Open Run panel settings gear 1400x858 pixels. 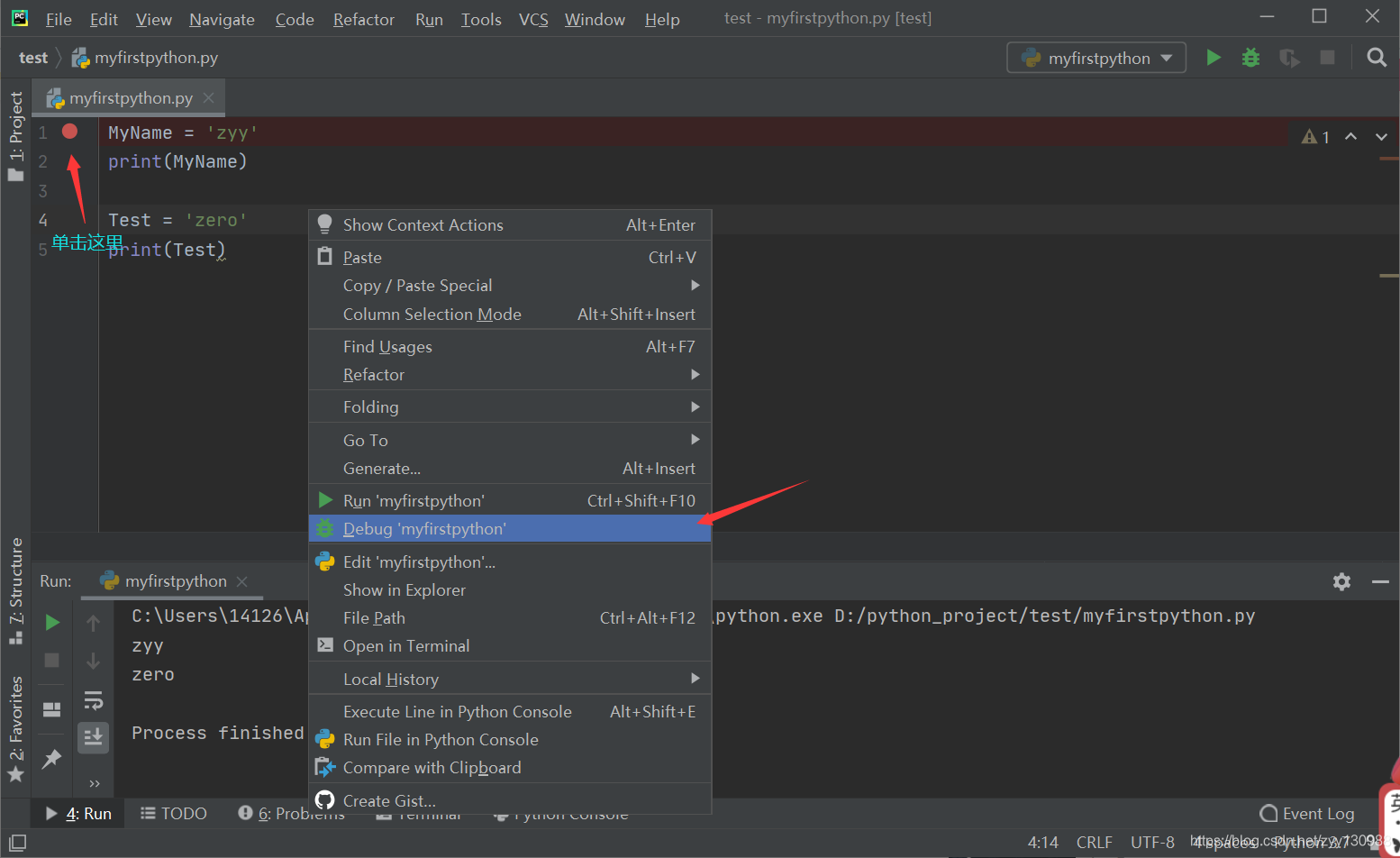point(1341,581)
